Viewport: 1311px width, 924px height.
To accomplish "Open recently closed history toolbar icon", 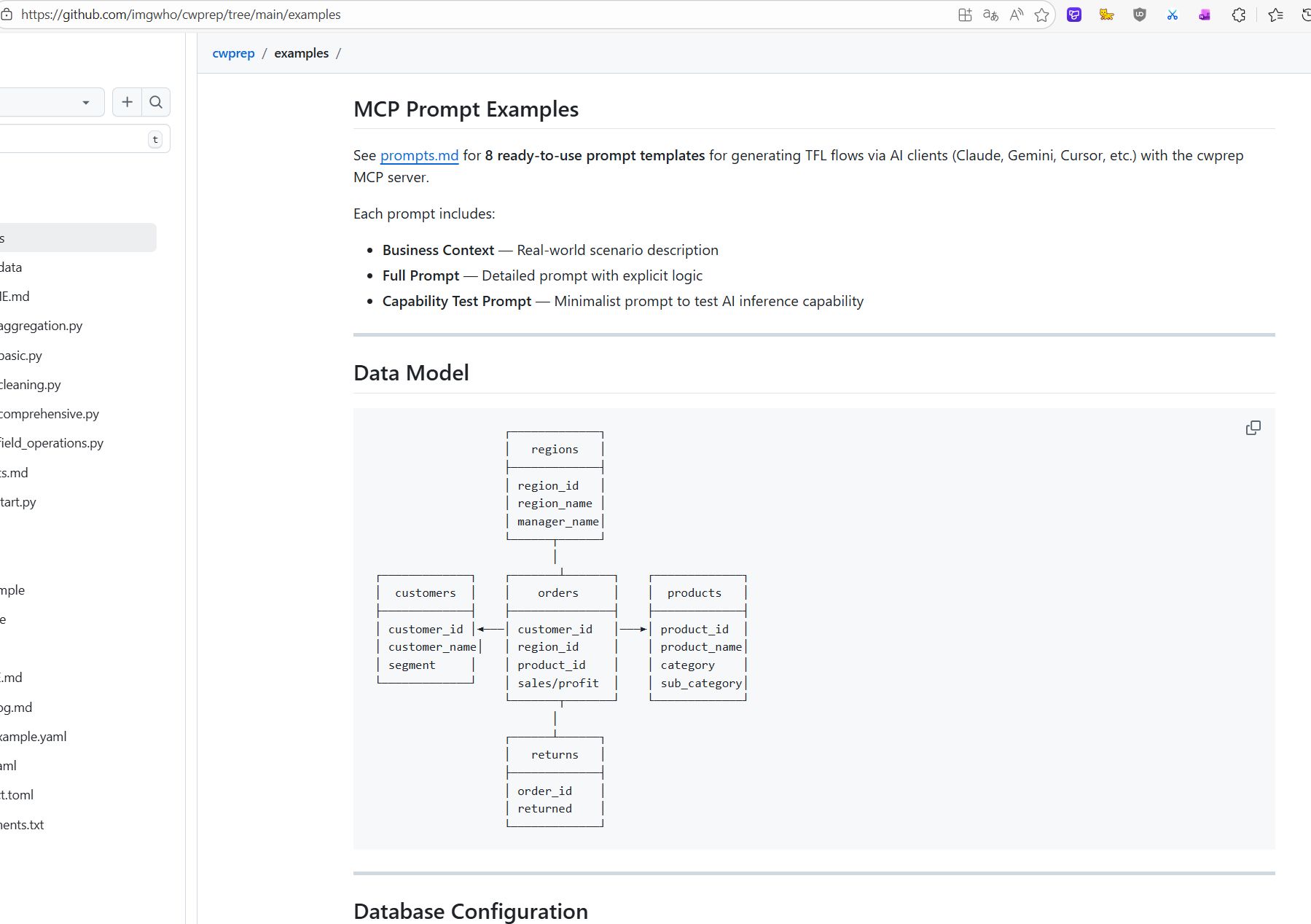I will (1304, 15).
